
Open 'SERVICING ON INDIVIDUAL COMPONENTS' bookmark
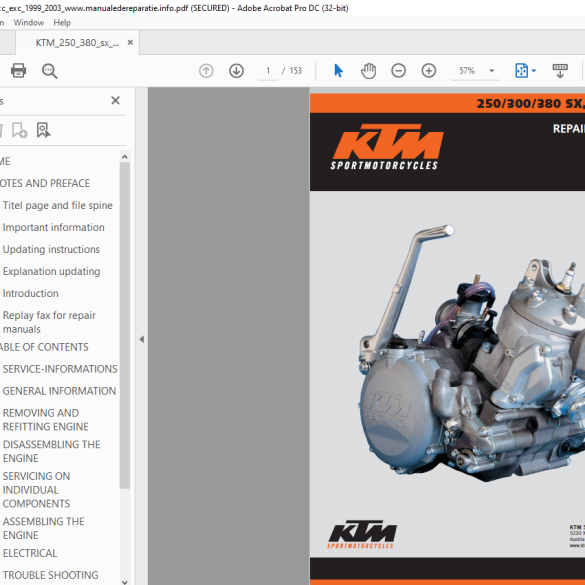pos(36,490)
